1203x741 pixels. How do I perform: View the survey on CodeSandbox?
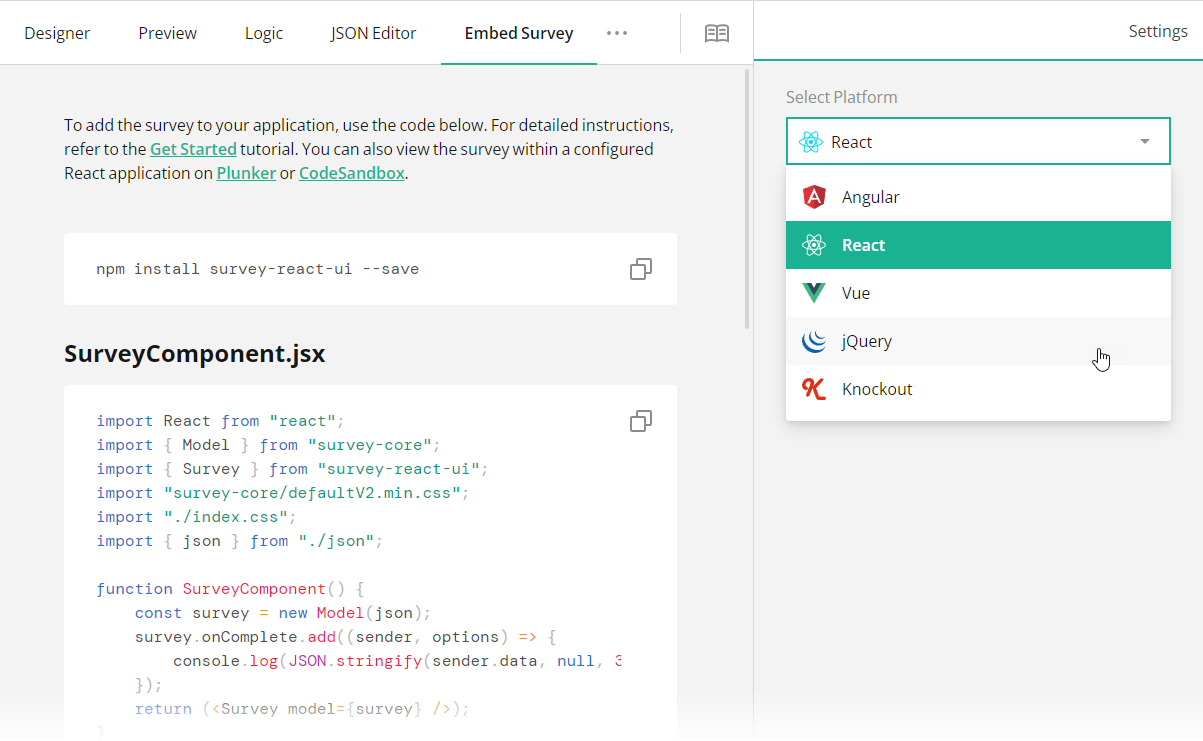coord(351,172)
